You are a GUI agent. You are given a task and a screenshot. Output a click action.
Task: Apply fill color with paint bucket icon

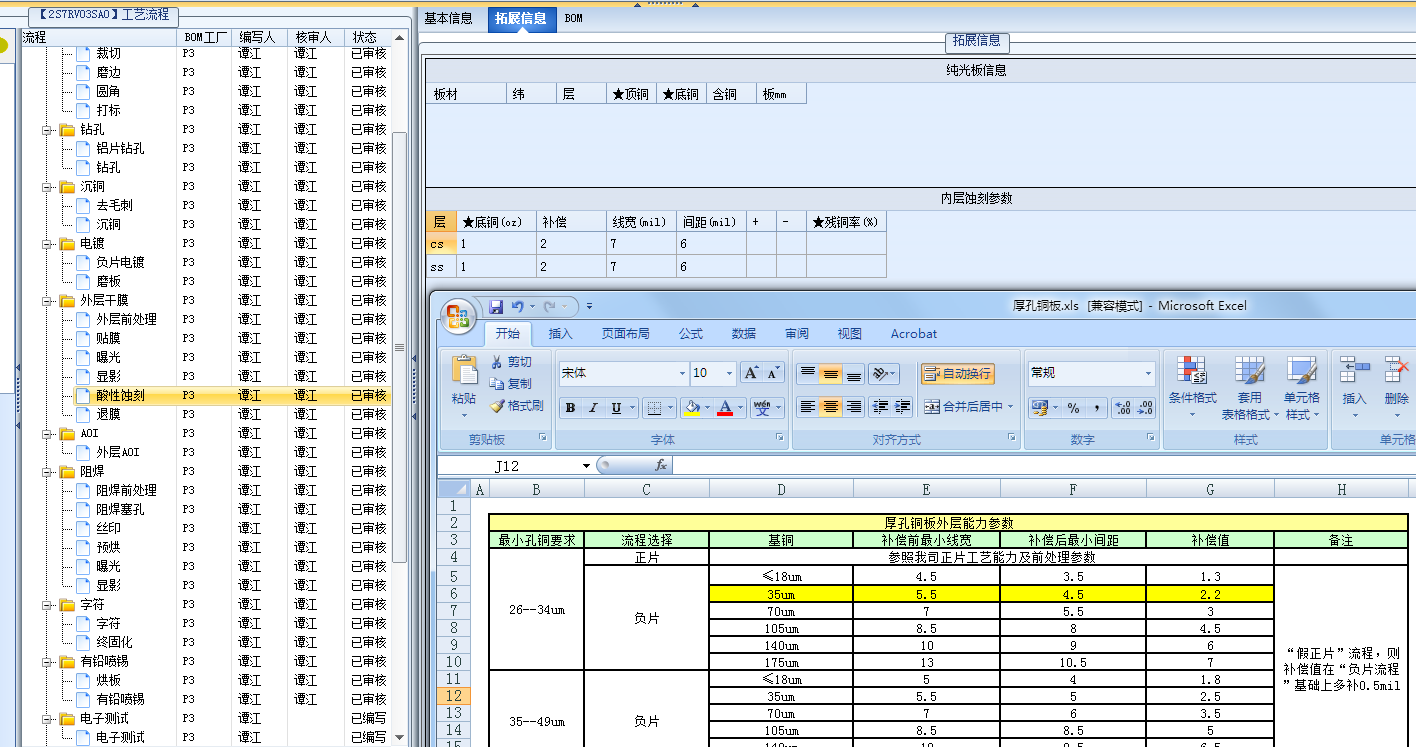point(690,408)
